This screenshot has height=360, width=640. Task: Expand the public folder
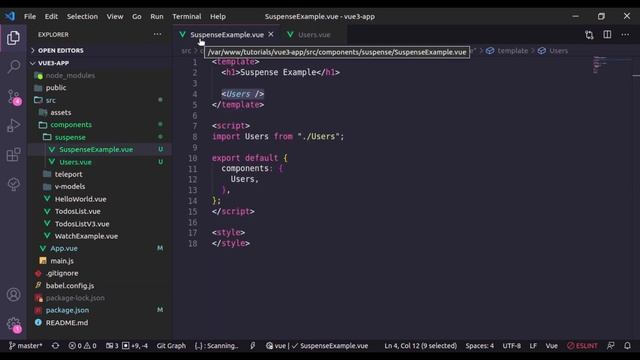(100, 88)
